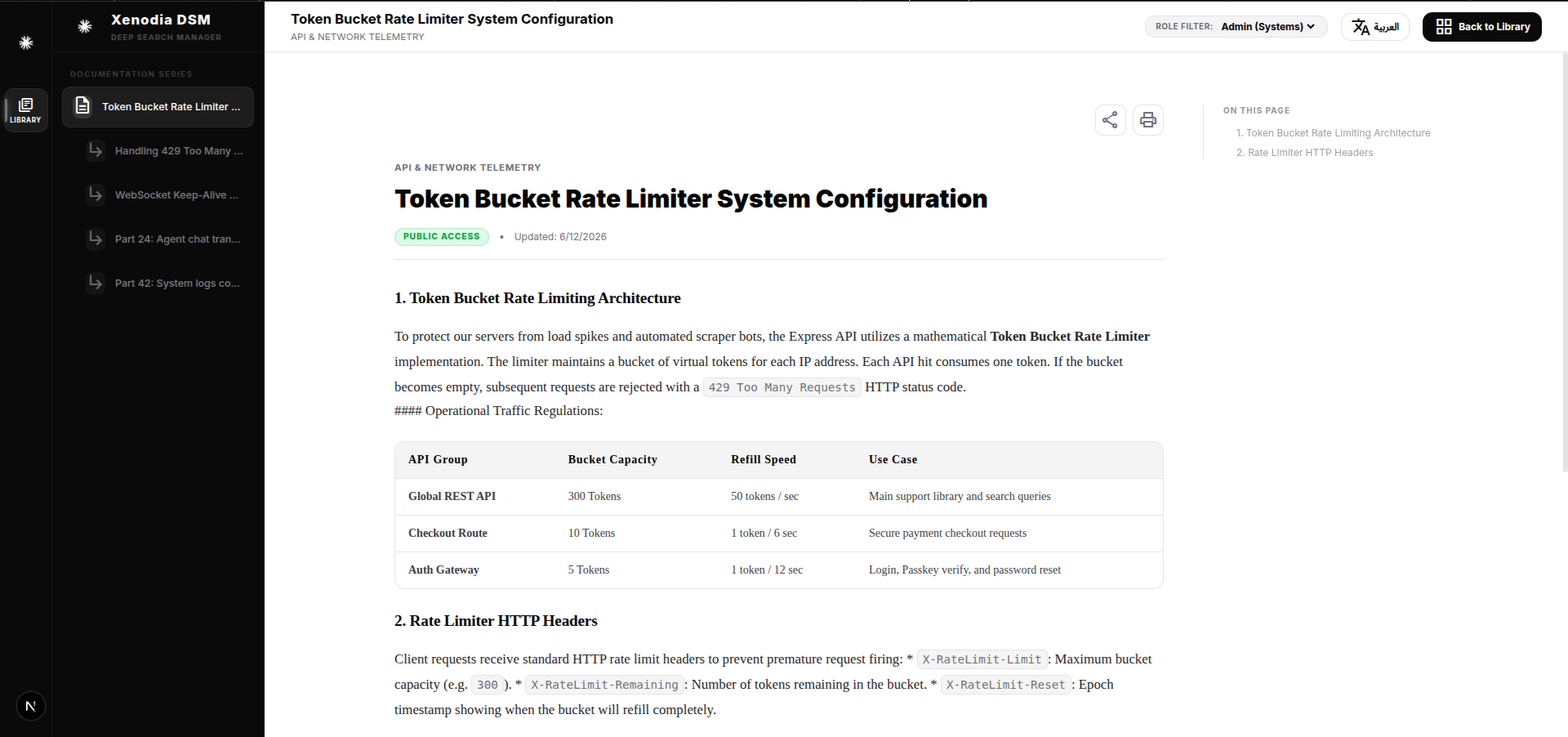
Task: Switch language to العربية
Action: (1374, 27)
